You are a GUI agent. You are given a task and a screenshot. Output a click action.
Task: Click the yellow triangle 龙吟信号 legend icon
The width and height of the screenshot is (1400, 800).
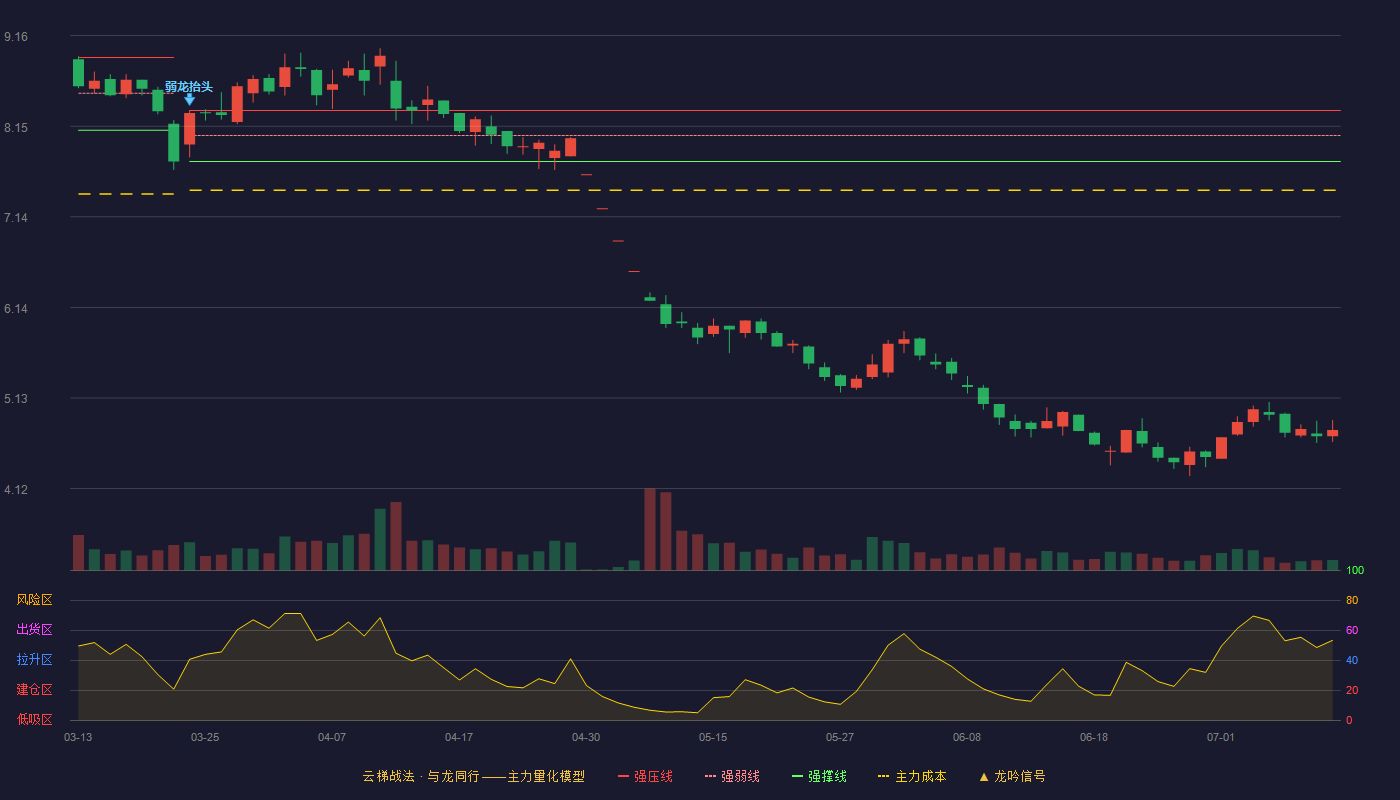pos(984,777)
